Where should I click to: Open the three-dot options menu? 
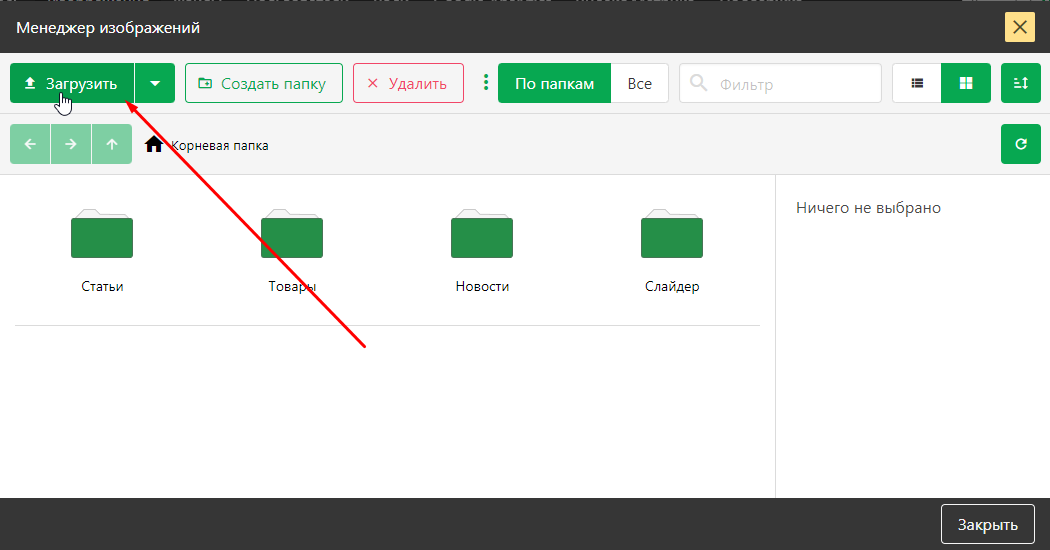tap(486, 83)
